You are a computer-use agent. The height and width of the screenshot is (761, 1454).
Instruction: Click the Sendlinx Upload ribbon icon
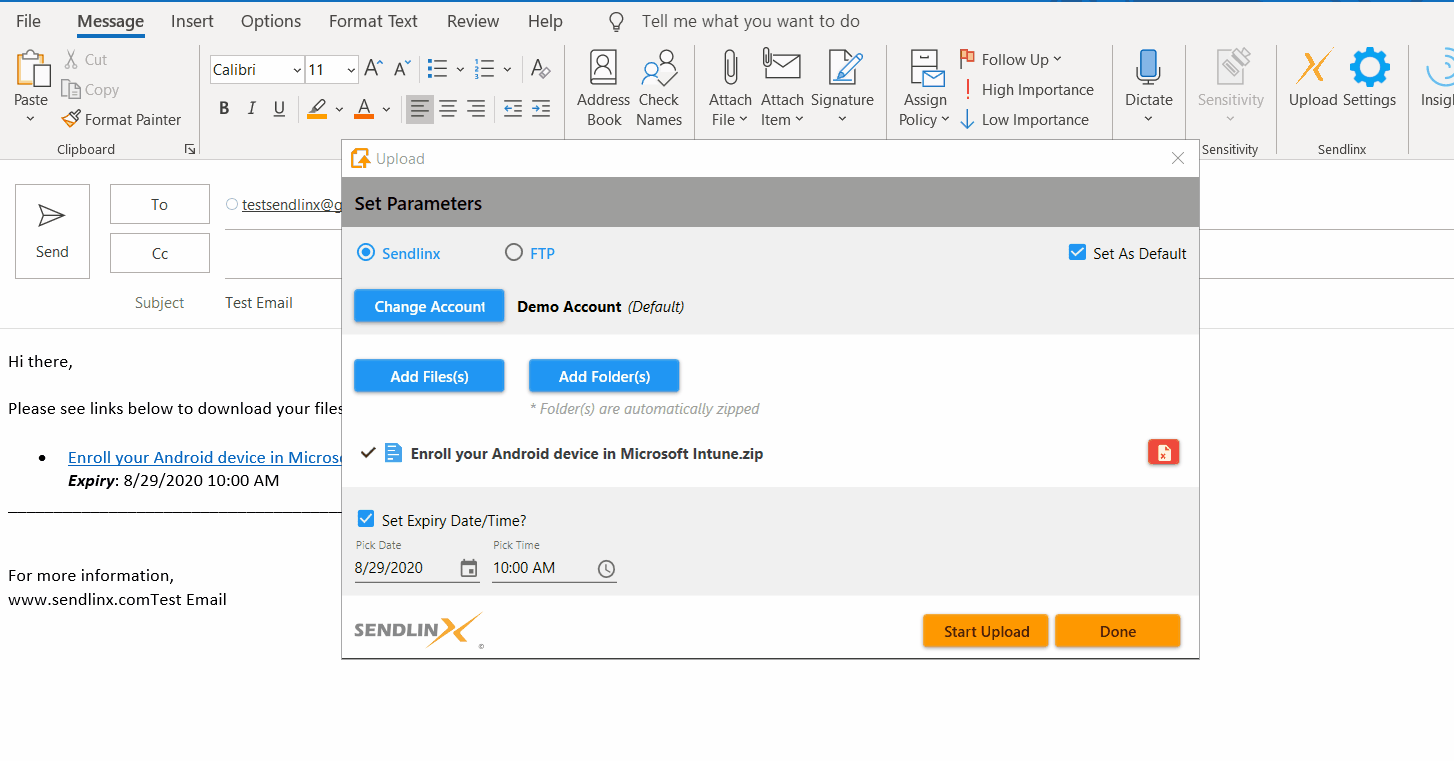(x=1313, y=78)
